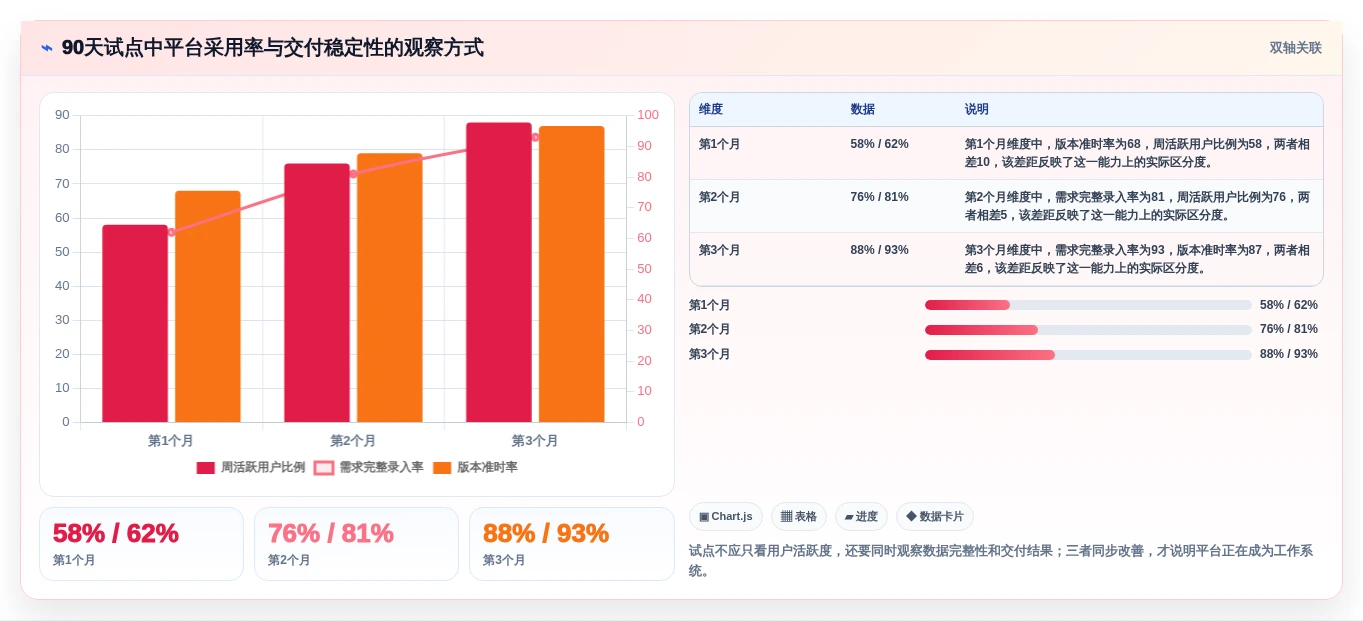Toggle the 版本准时率 legend entry
Image resolution: width=1363 pixels, height=621 pixels.
[x=475, y=467]
